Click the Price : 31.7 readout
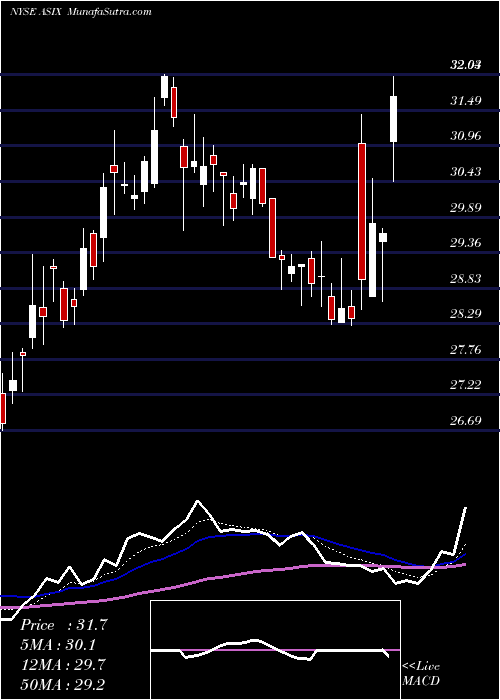The width and height of the screenshot is (500, 700). click(x=64, y=625)
